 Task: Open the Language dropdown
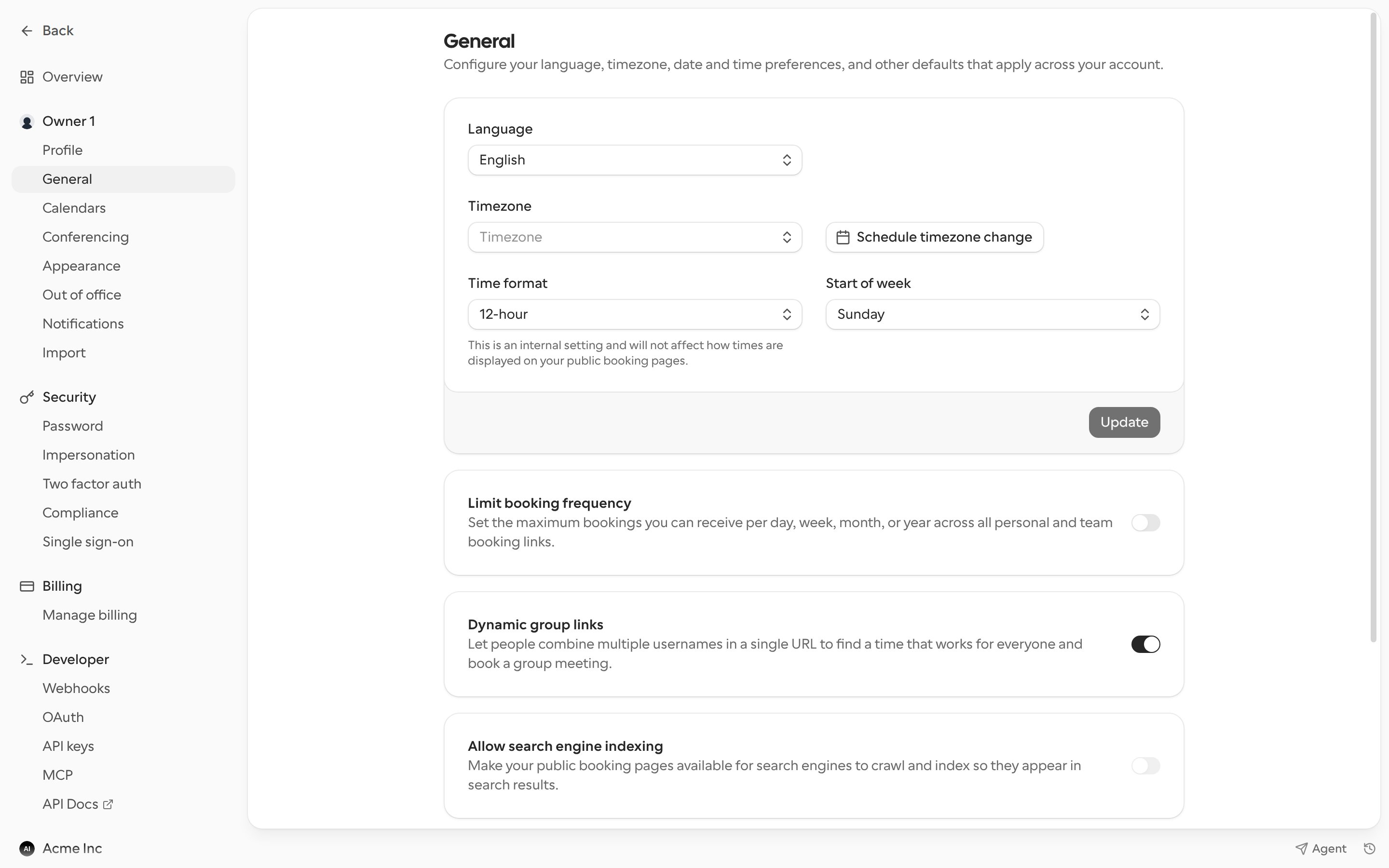click(635, 160)
